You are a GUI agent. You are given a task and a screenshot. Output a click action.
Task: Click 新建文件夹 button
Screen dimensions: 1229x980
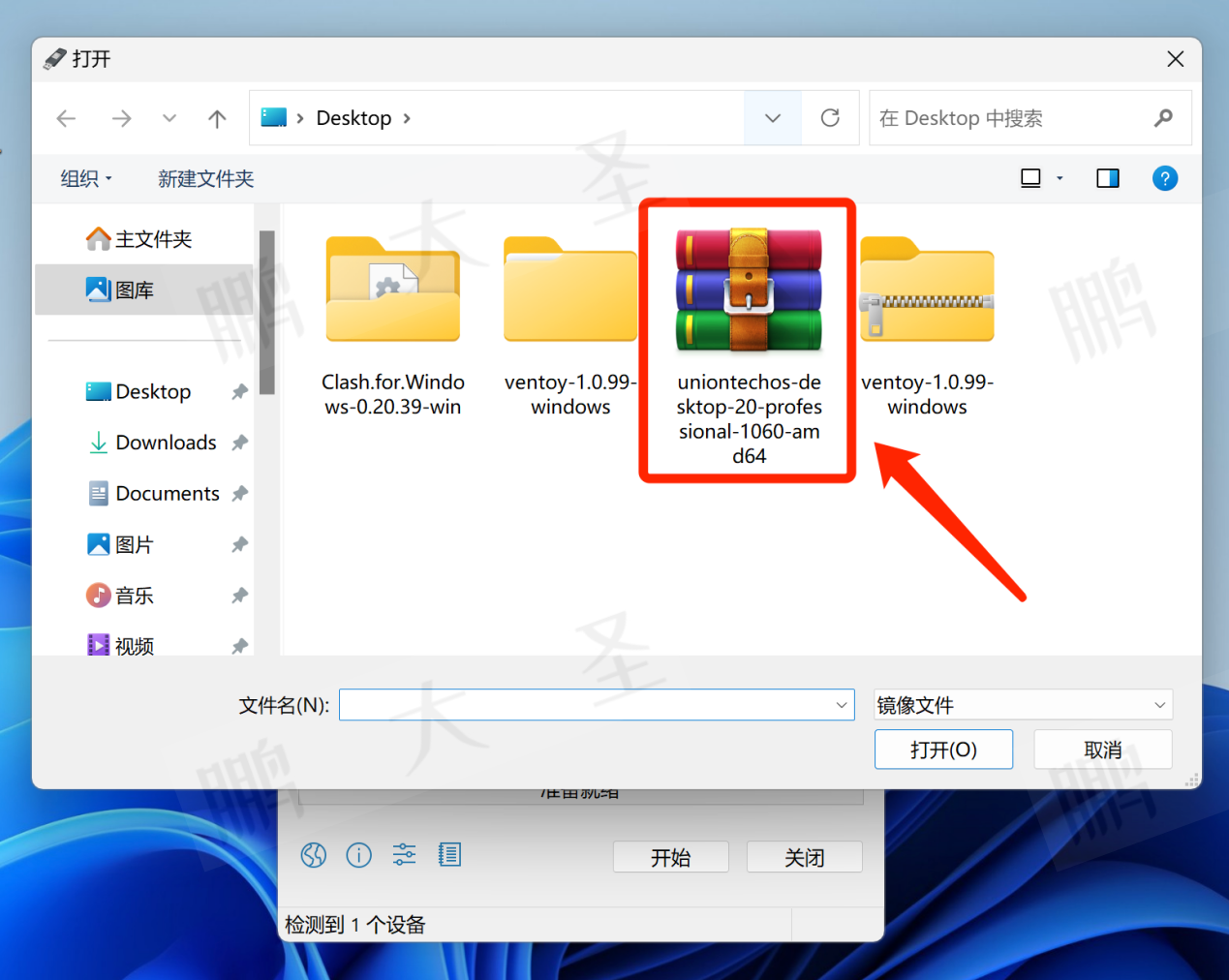pyautogui.click(x=205, y=178)
